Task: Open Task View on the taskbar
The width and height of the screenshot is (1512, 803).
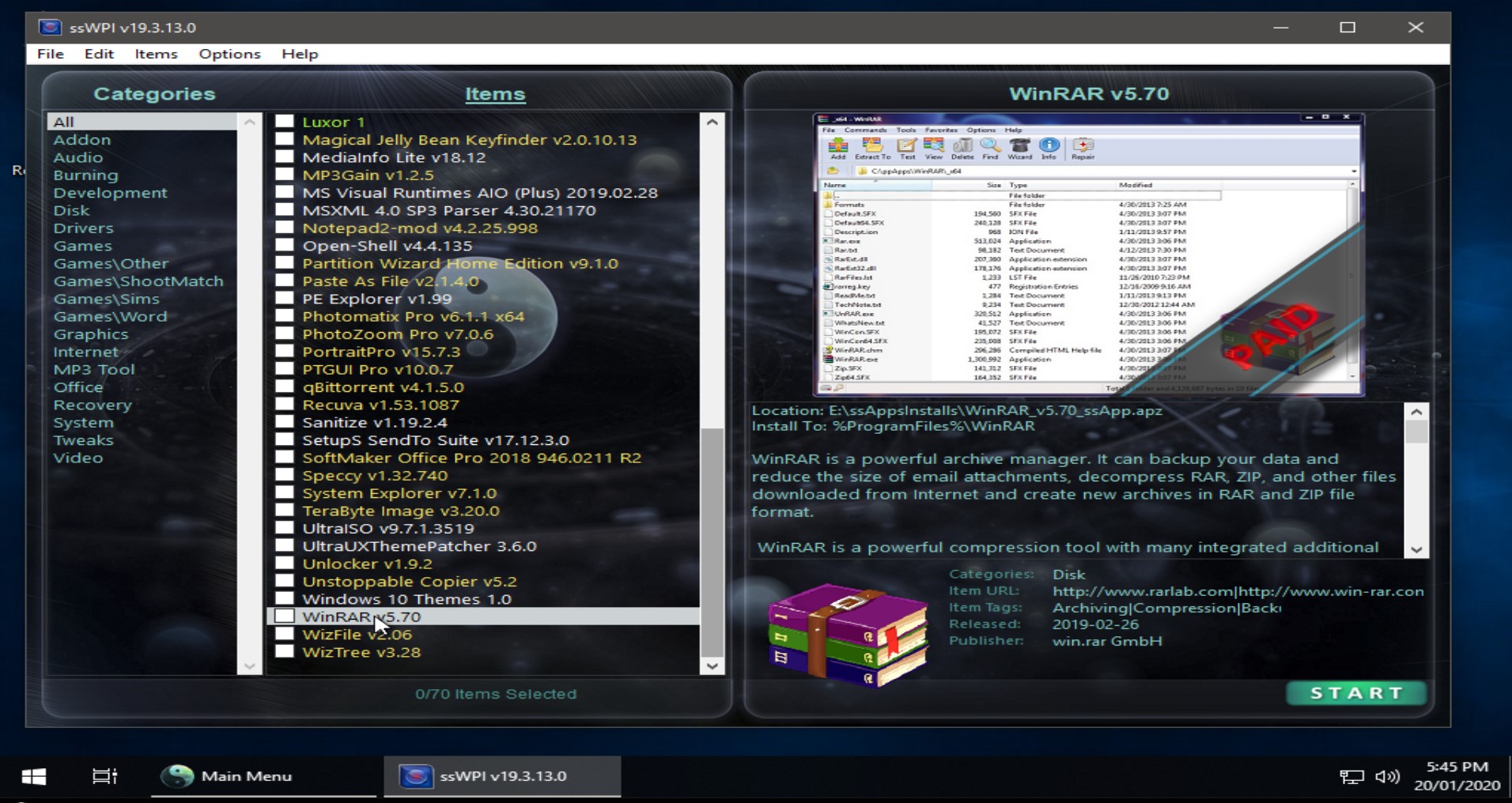Action: click(104, 776)
